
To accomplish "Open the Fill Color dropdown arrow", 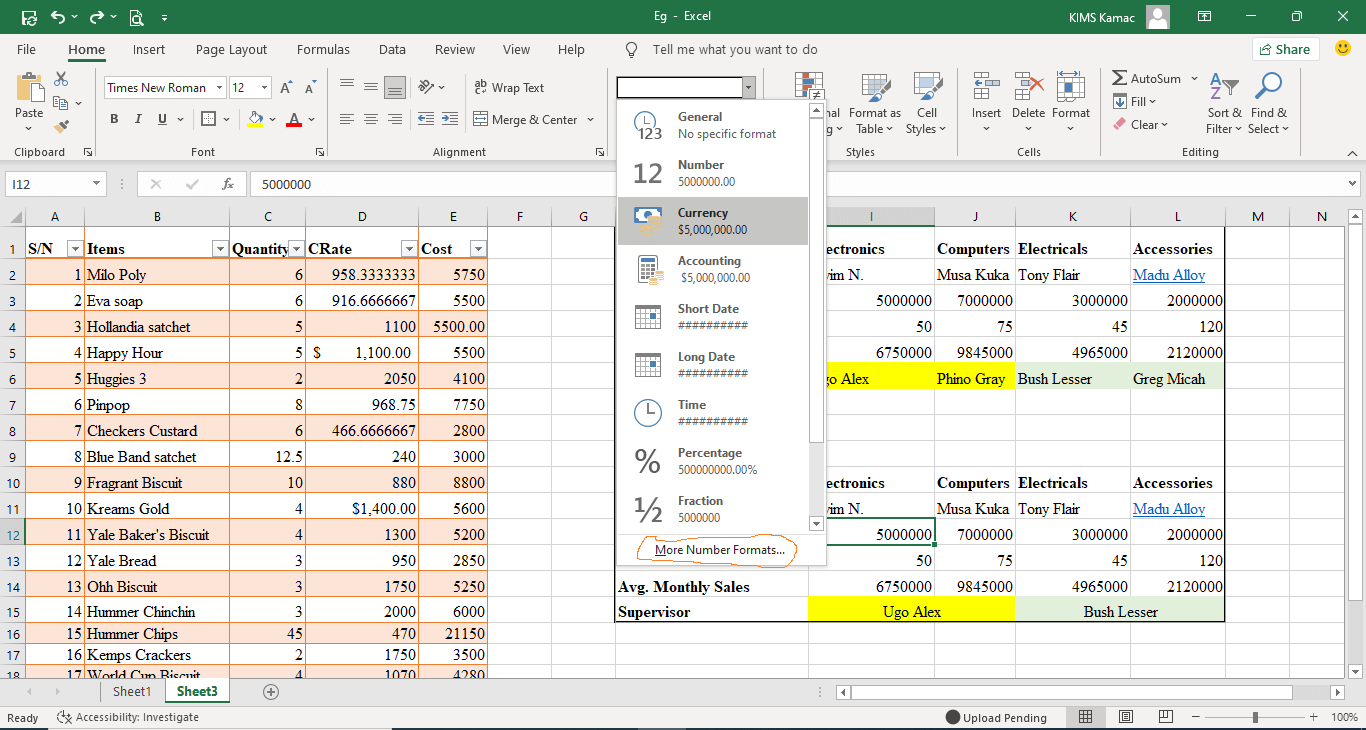I will pyautogui.click(x=270, y=119).
